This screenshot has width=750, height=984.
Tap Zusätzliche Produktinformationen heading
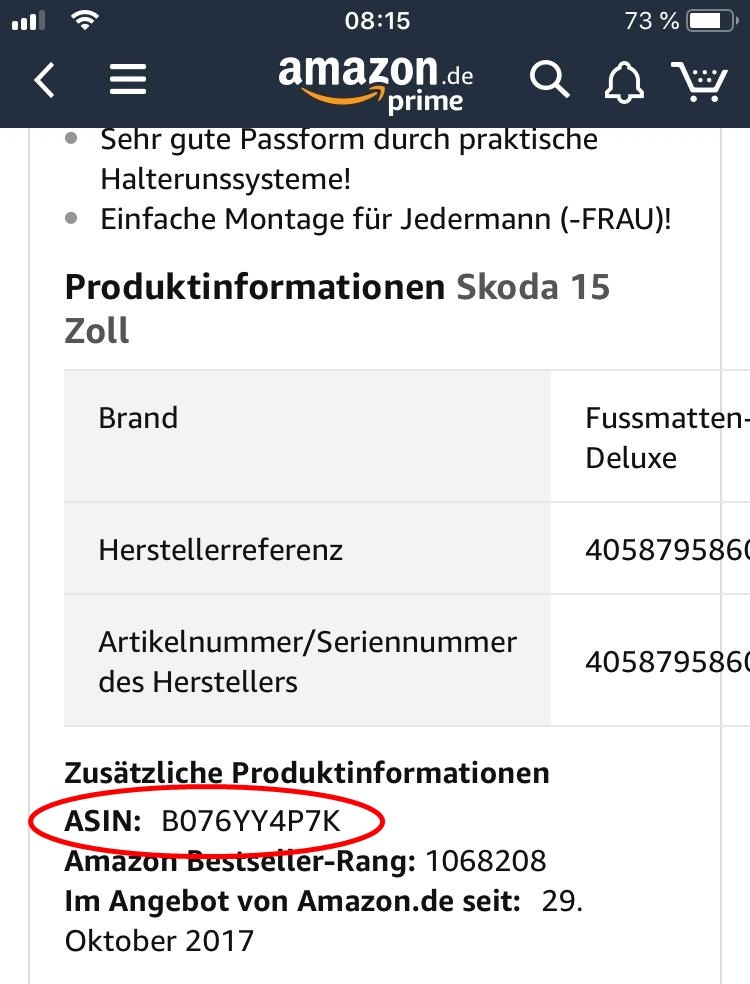(306, 773)
